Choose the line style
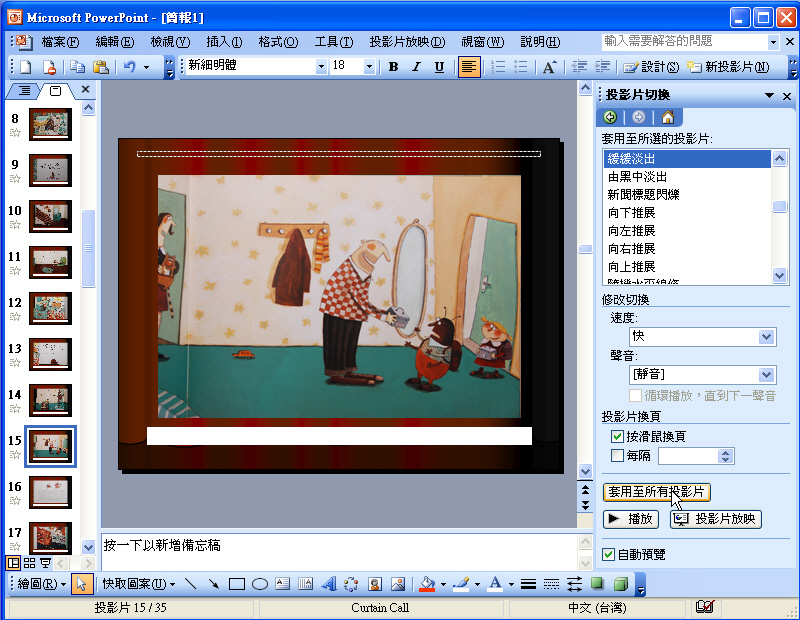This screenshot has height=620, width=800. (x=528, y=584)
